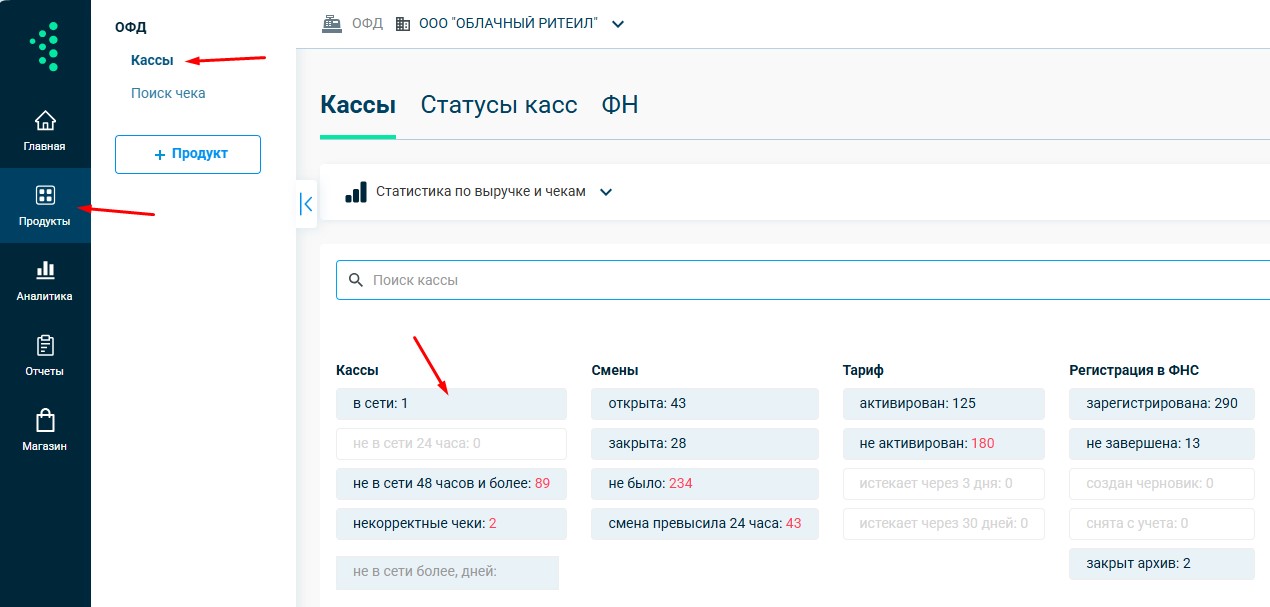Open the 'Поиск чека' link
1270x607 pixels.
click(x=168, y=93)
